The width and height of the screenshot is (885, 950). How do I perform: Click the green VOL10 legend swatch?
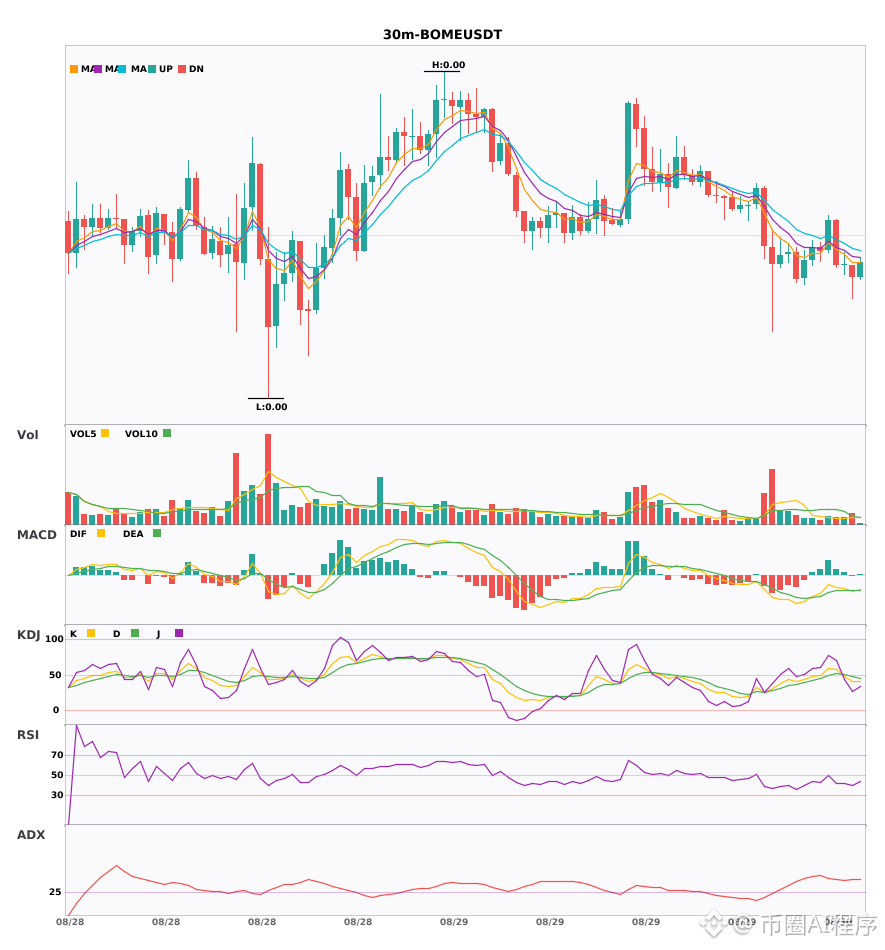click(x=167, y=433)
